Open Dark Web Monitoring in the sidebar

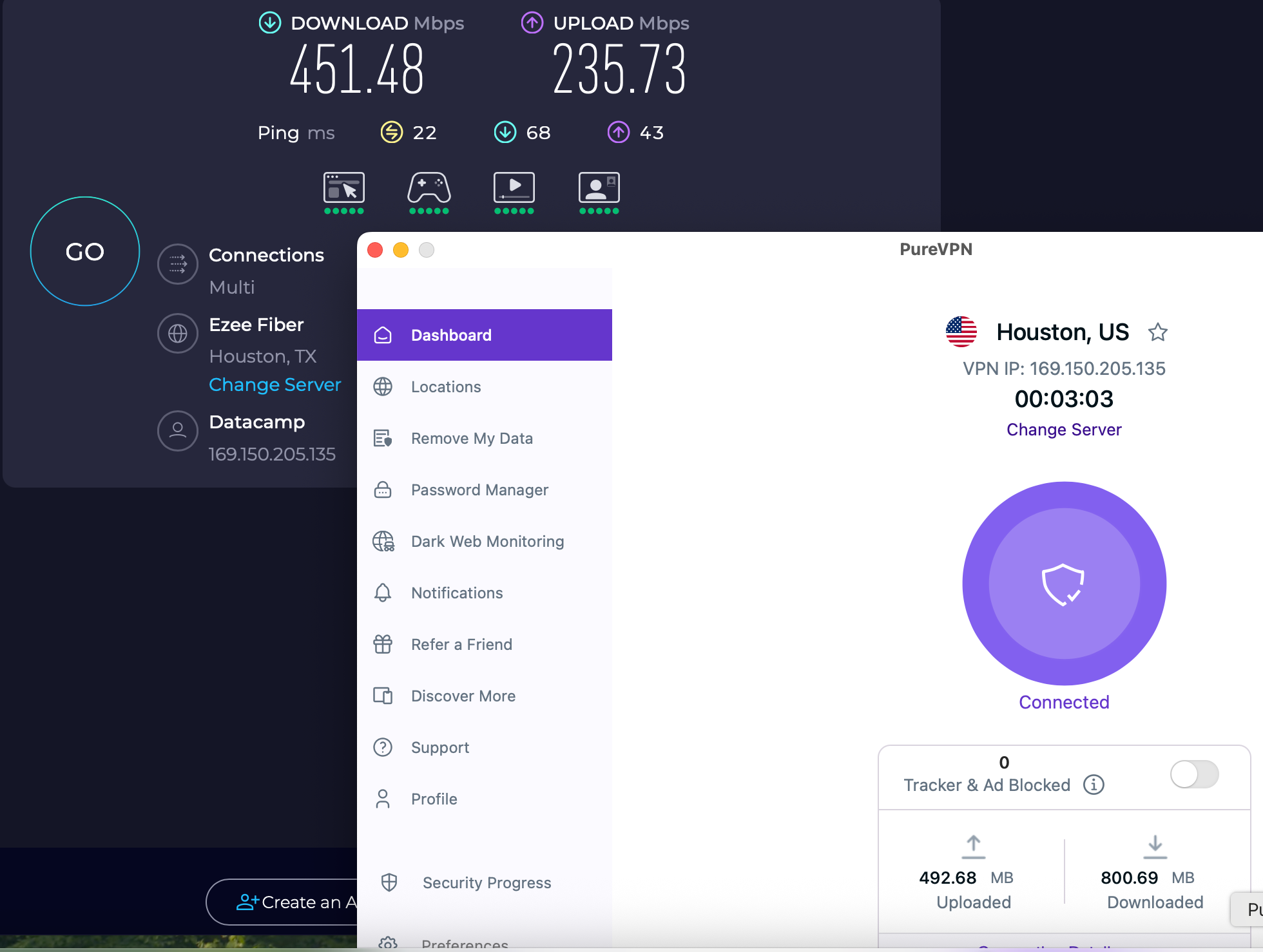485,541
